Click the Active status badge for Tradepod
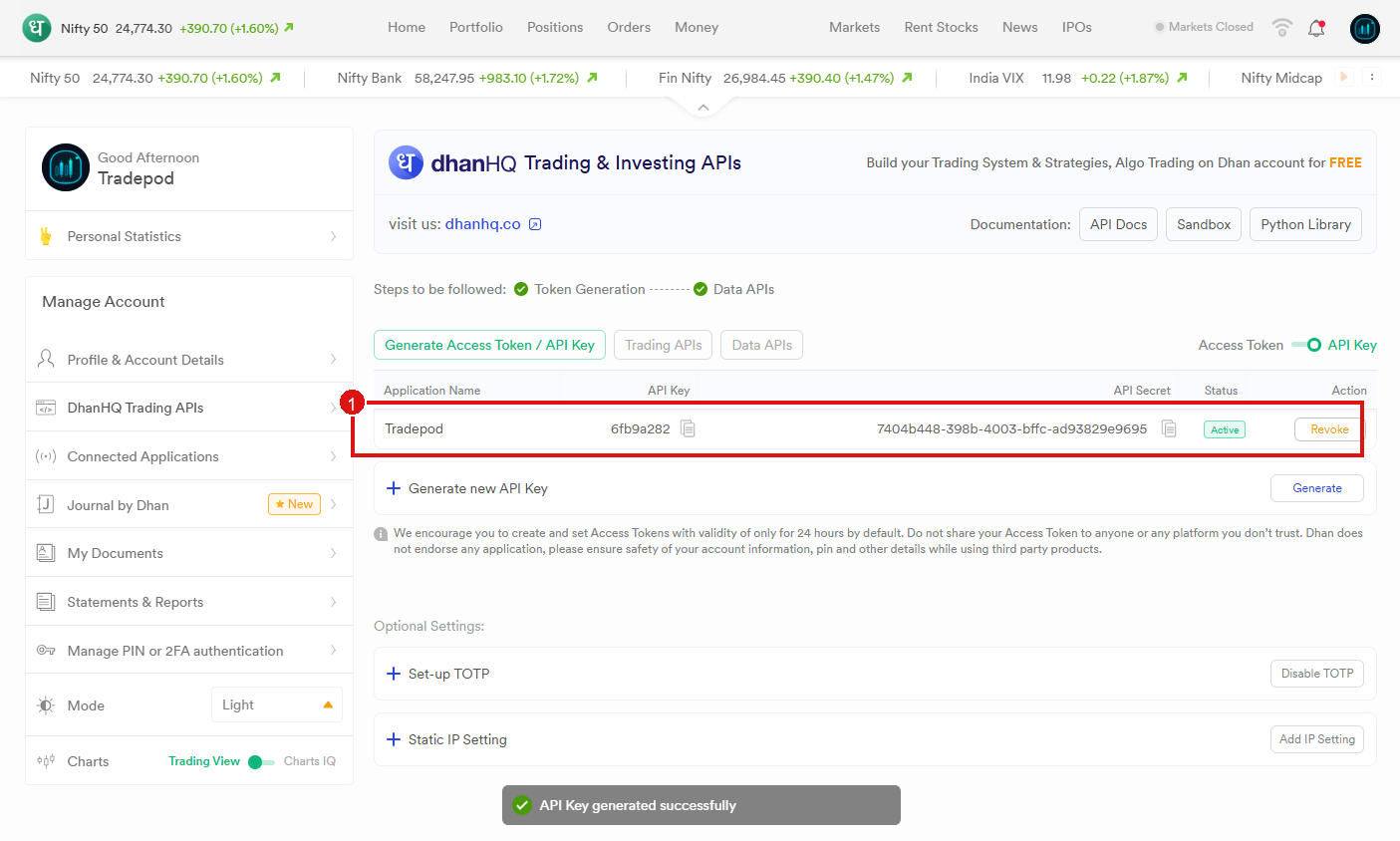 (1225, 429)
